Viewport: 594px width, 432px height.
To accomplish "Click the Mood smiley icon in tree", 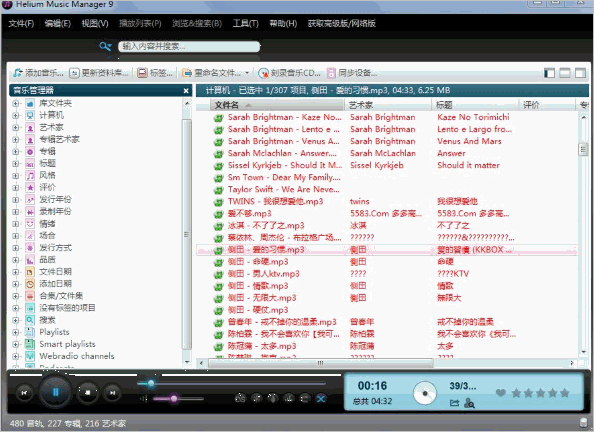I will point(30,224).
